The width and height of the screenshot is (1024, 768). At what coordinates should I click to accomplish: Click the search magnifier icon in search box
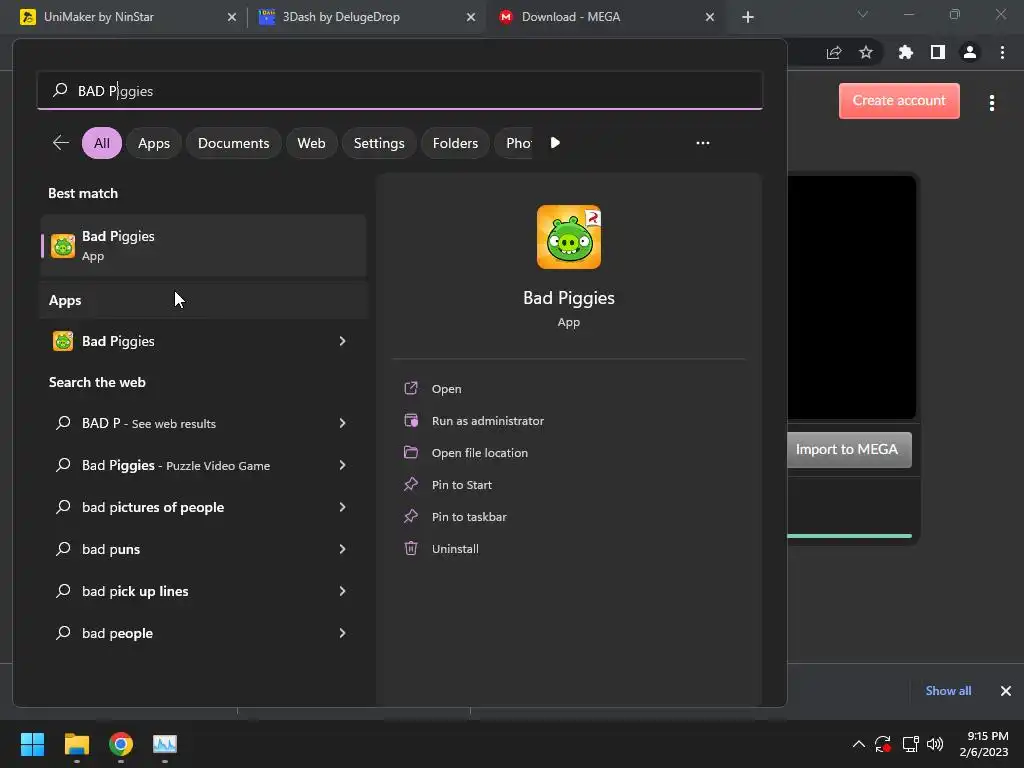click(x=60, y=90)
